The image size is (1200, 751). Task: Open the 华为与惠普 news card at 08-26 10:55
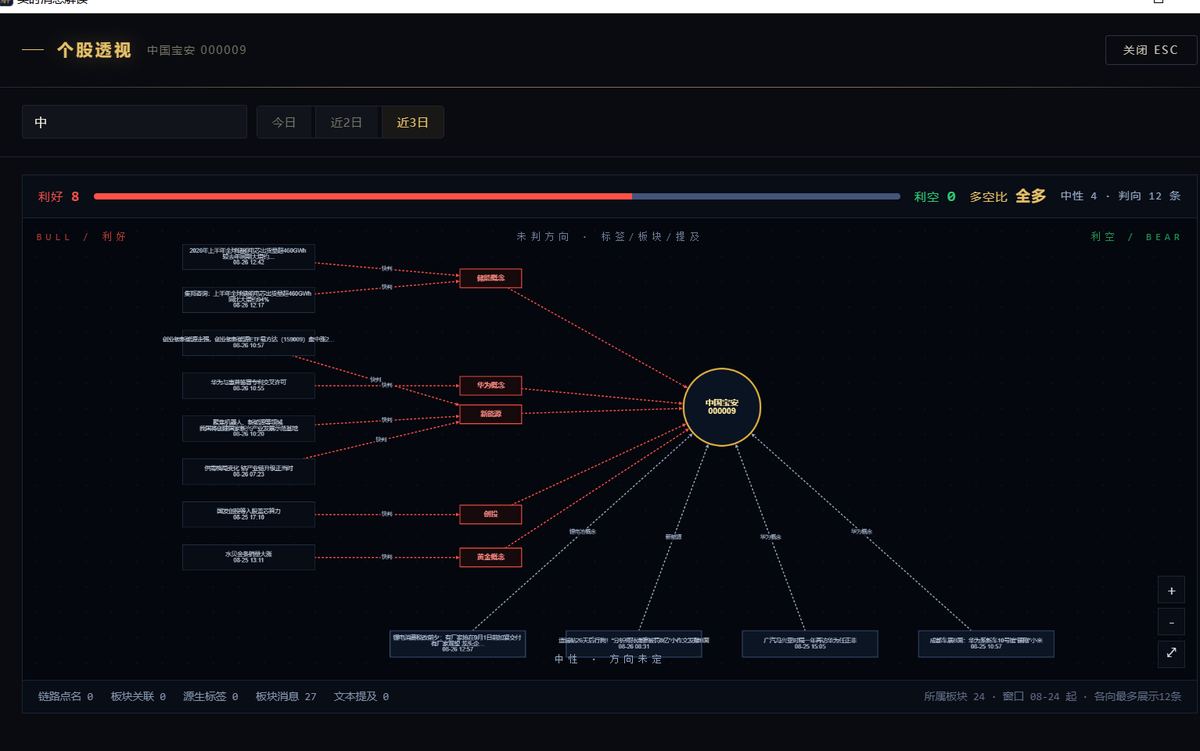248,385
